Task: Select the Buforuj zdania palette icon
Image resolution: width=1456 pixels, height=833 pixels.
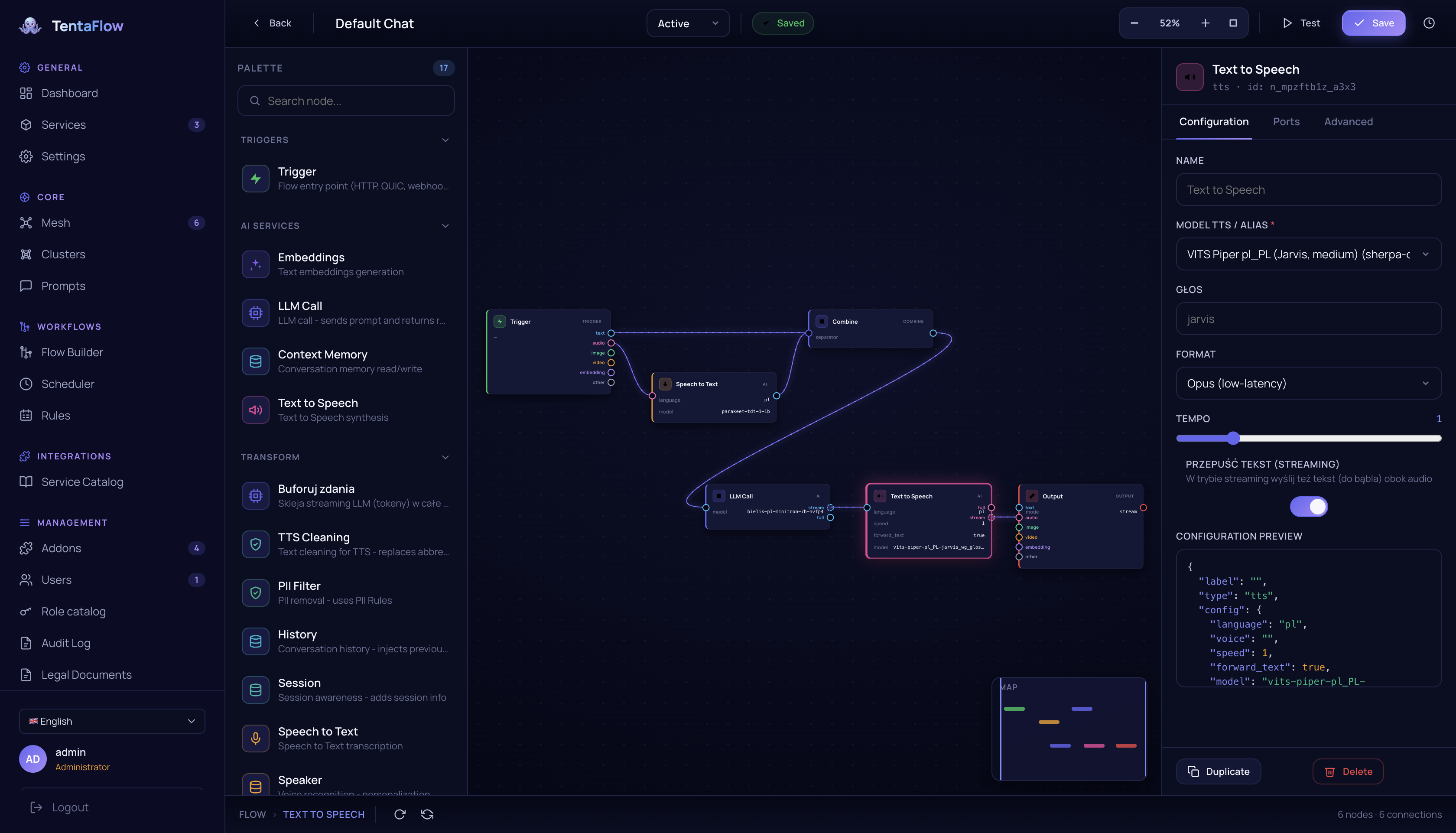Action: [256, 495]
